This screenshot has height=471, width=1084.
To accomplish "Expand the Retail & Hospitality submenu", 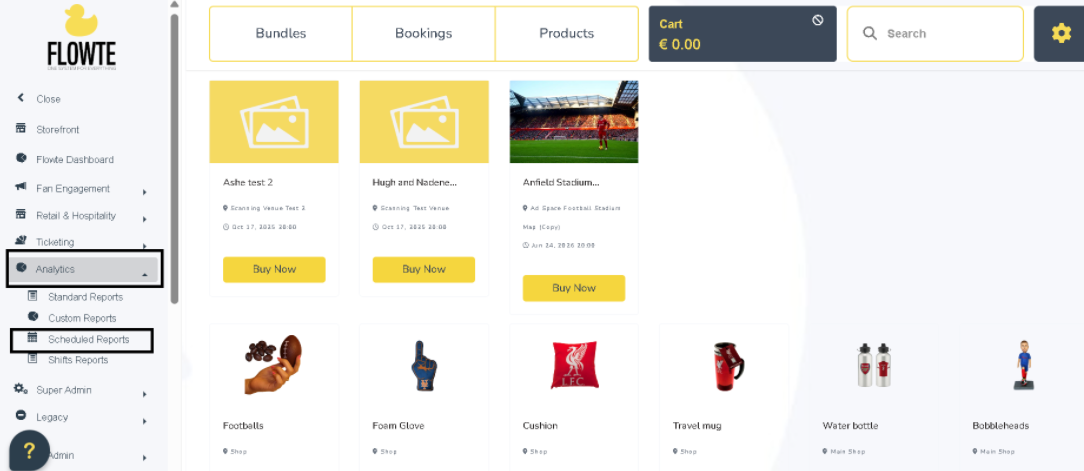I will (x=145, y=219).
